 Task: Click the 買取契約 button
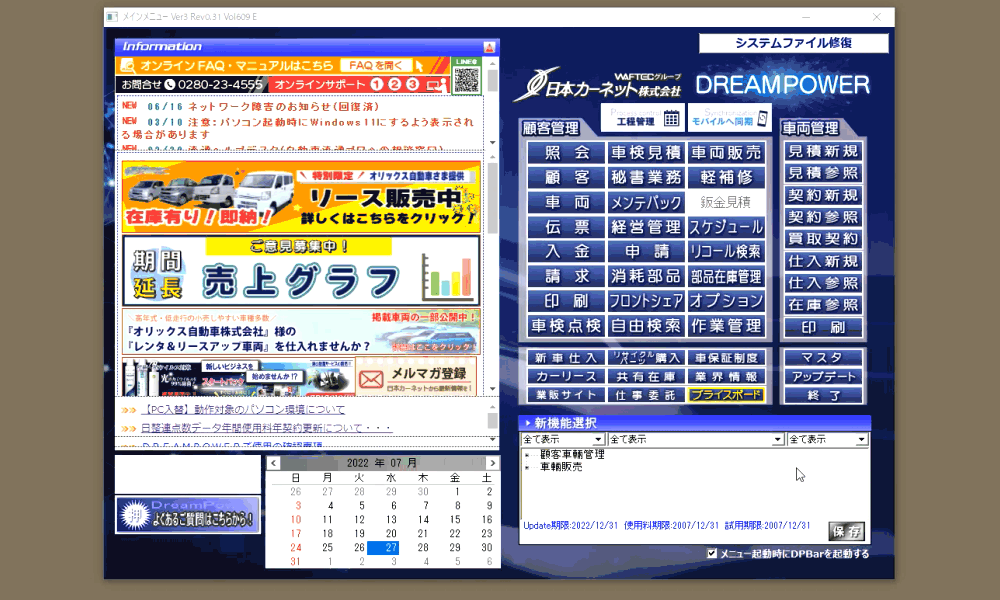point(823,239)
